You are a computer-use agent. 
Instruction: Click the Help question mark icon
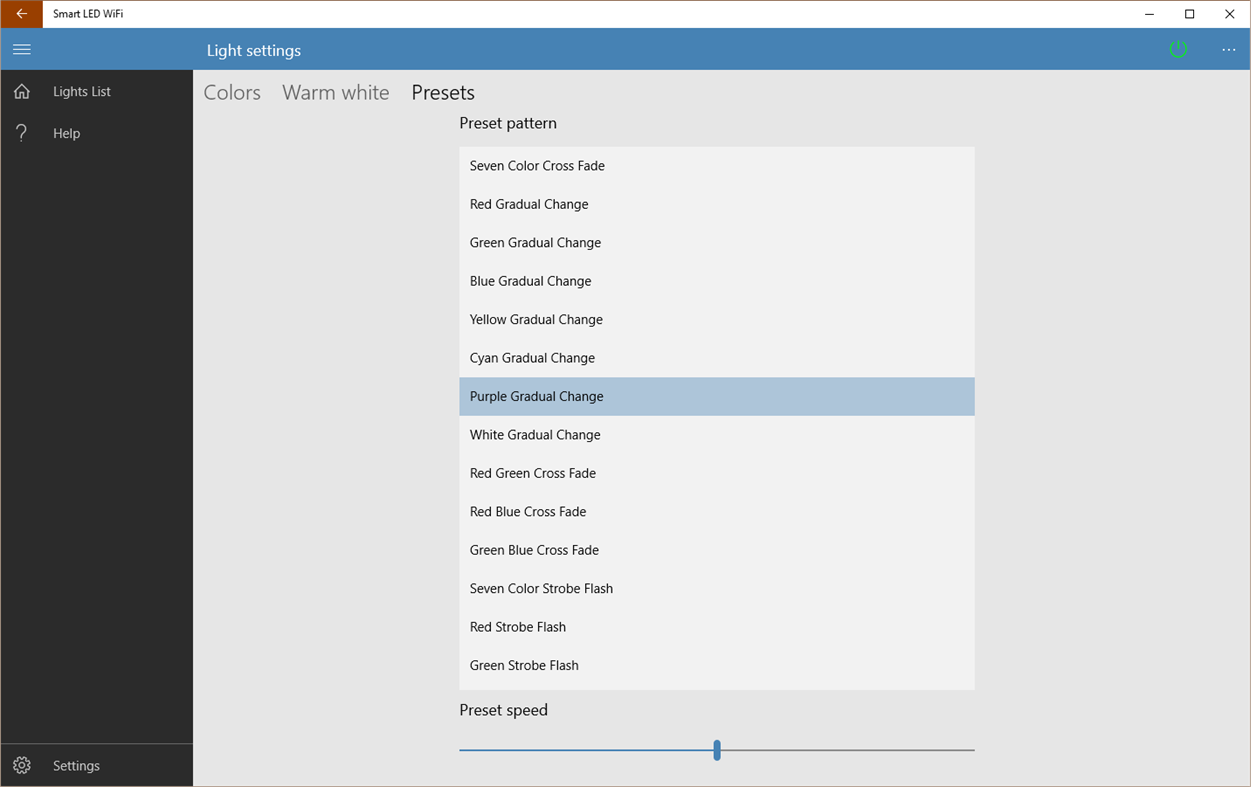point(22,133)
